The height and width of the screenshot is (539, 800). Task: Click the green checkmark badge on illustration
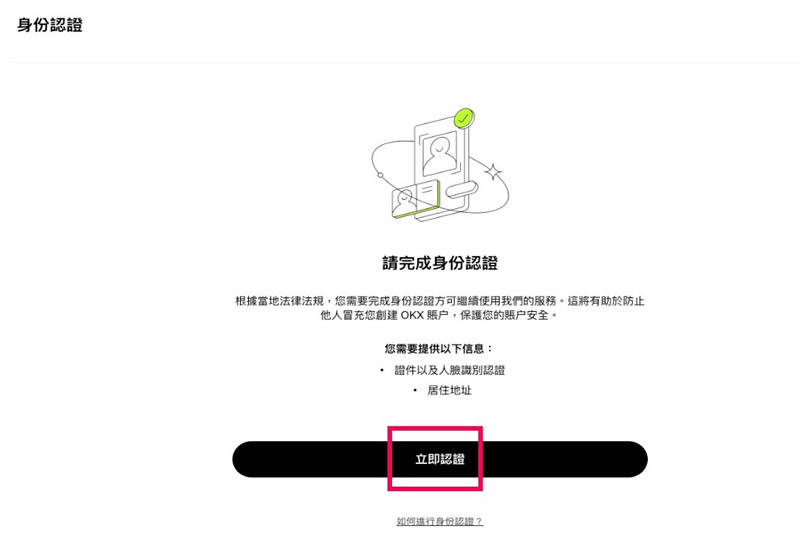pyautogui.click(x=464, y=118)
